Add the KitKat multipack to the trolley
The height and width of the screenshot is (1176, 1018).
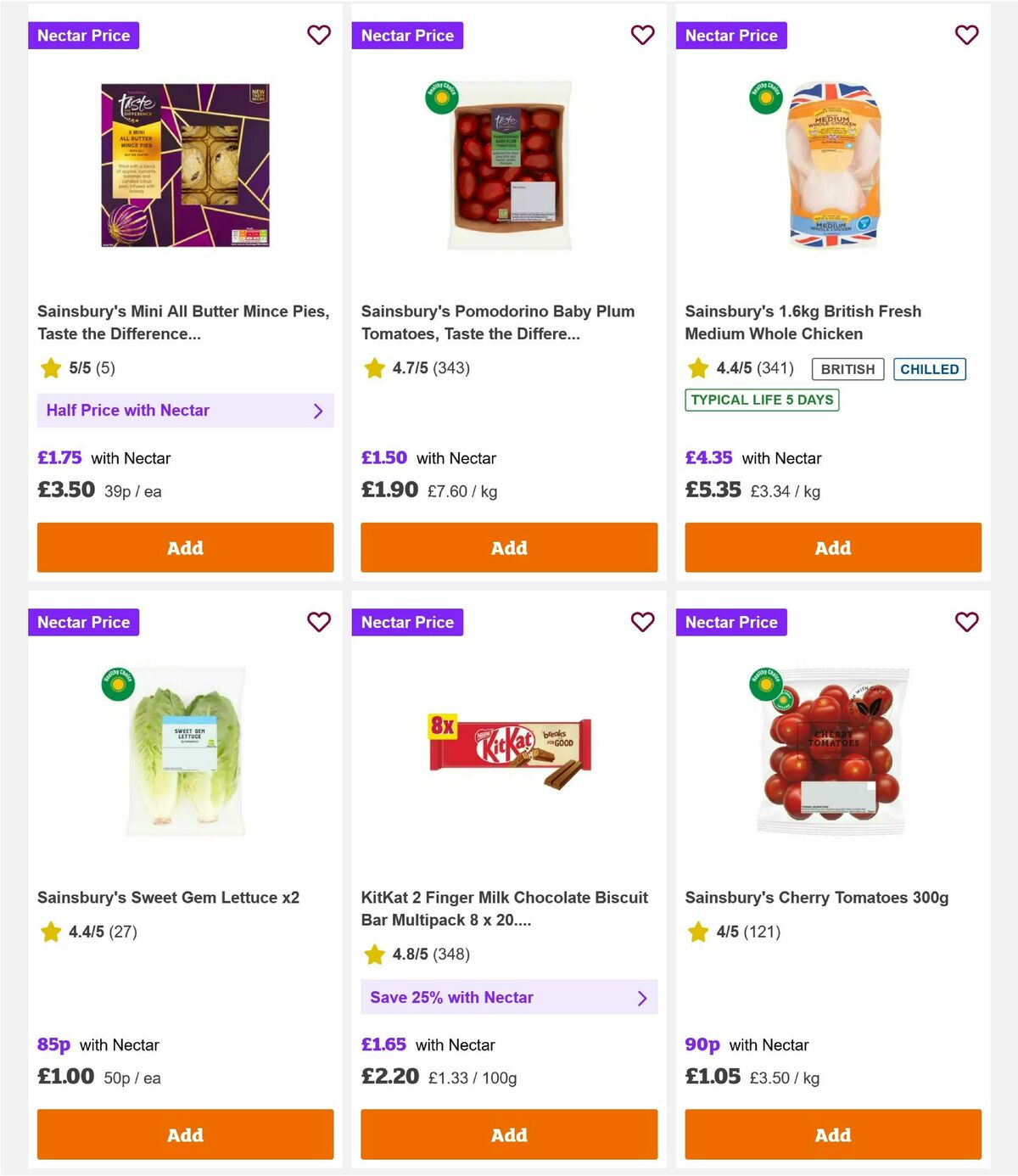pyautogui.click(x=508, y=1134)
